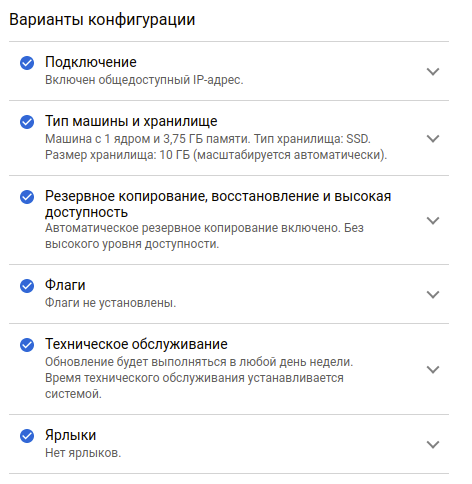Select the Техническое обслуживание section title
Viewport: 472px width, 484px height.
(136, 344)
